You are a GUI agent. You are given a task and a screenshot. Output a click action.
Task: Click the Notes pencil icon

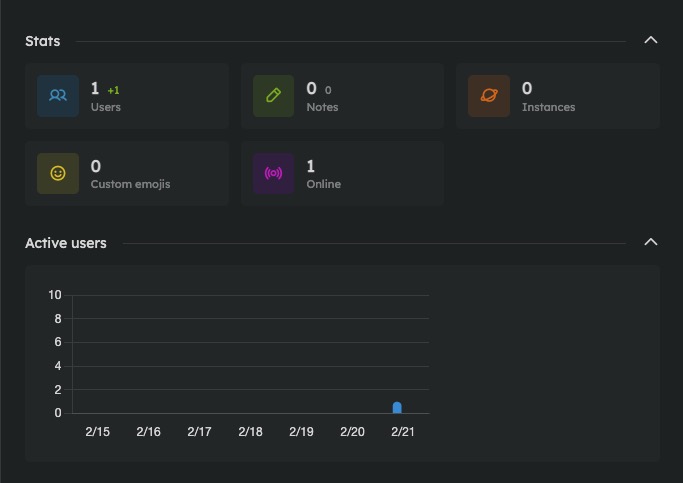tap(273, 96)
